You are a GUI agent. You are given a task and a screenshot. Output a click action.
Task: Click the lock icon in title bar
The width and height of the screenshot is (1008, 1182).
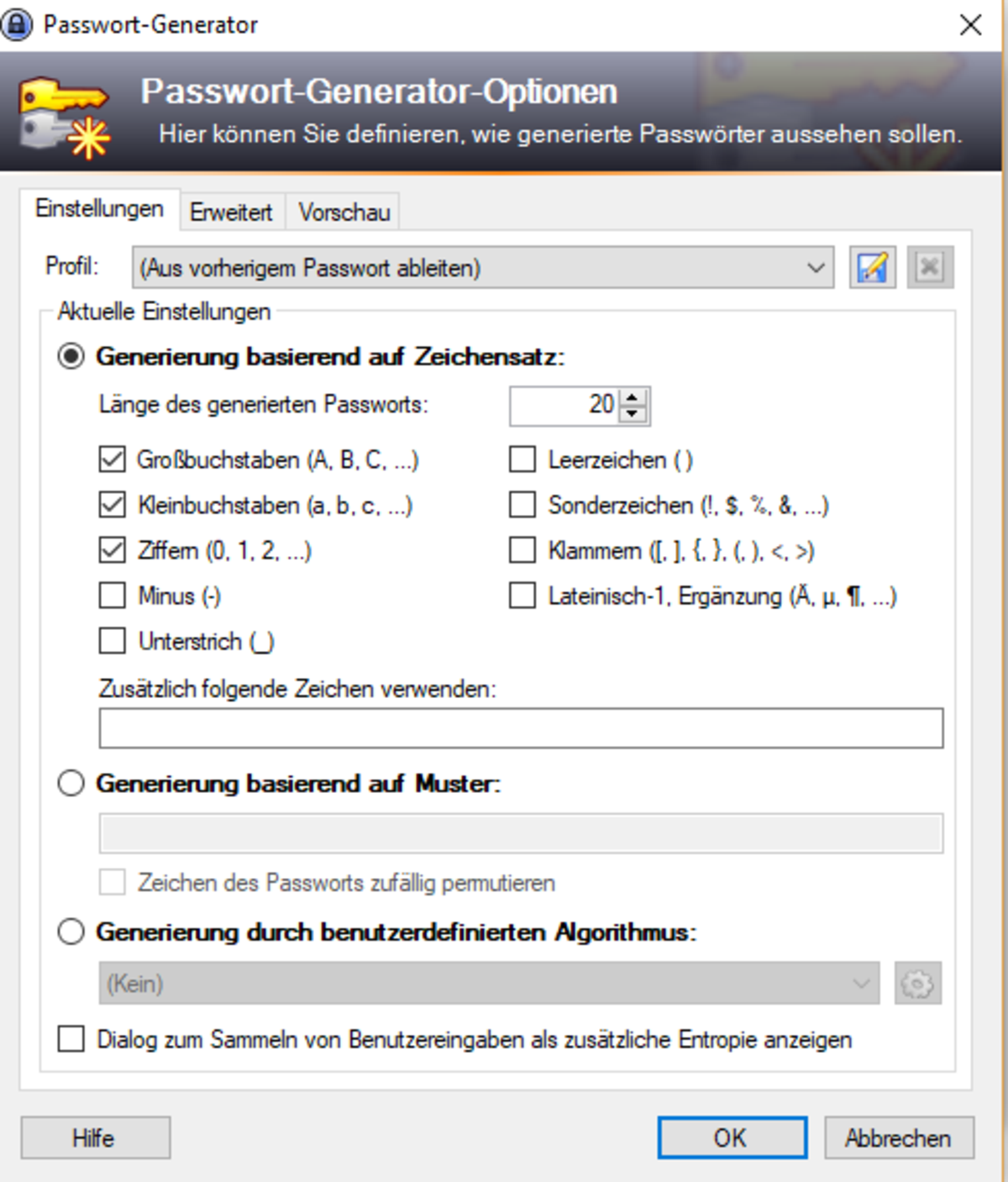18,24
